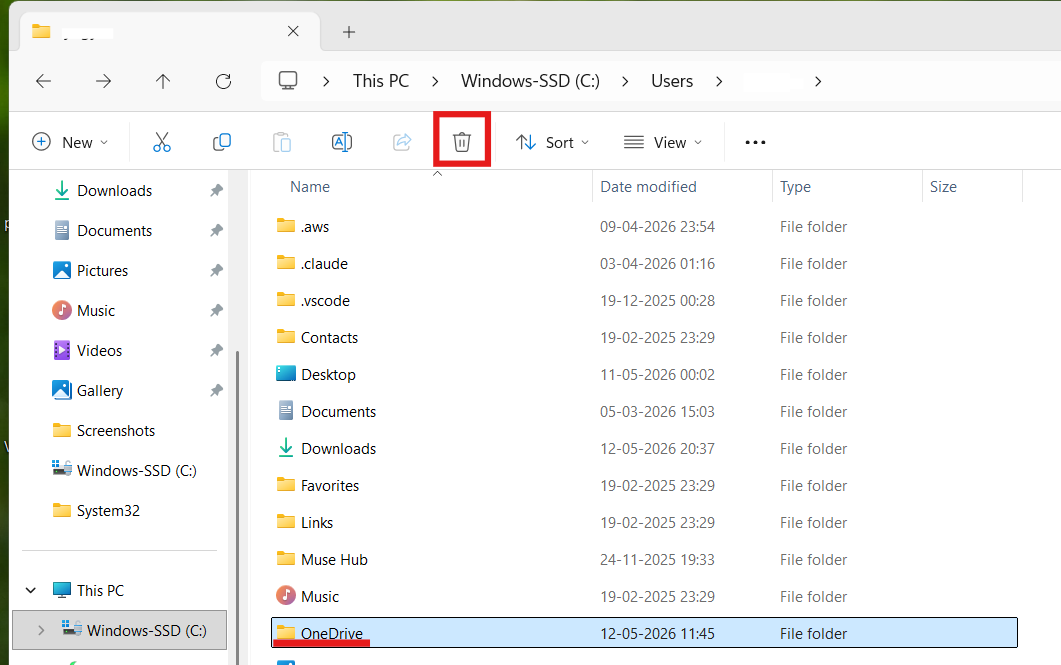Viewport: 1061px width, 665px height.
Task: Open the View dropdown menu
Action: click(663, 142)
